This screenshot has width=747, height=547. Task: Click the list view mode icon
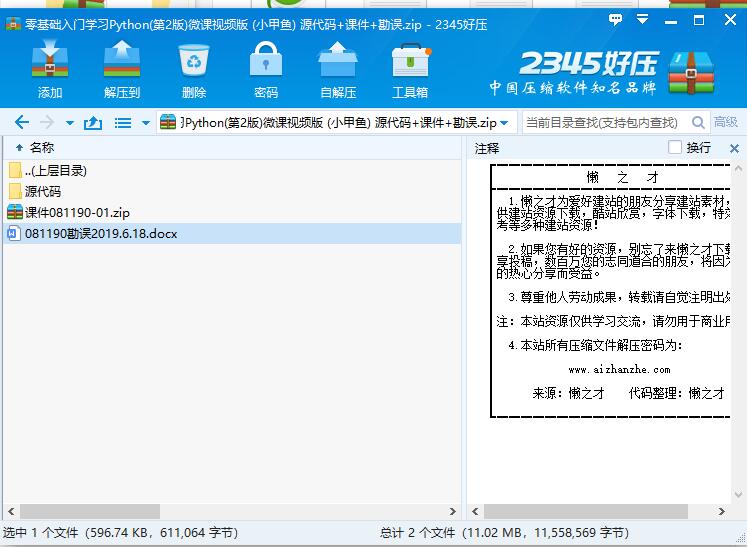pos(123,123)
